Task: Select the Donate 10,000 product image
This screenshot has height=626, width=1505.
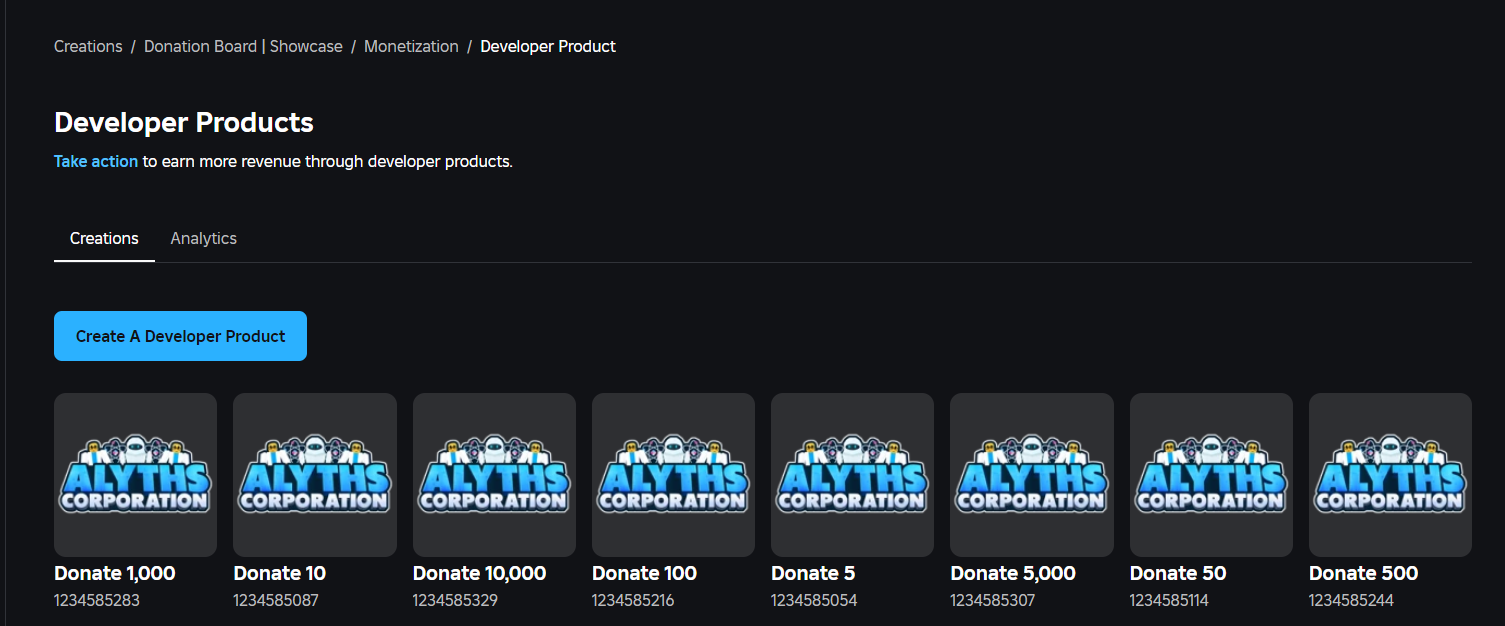Action: coord(494,475)
